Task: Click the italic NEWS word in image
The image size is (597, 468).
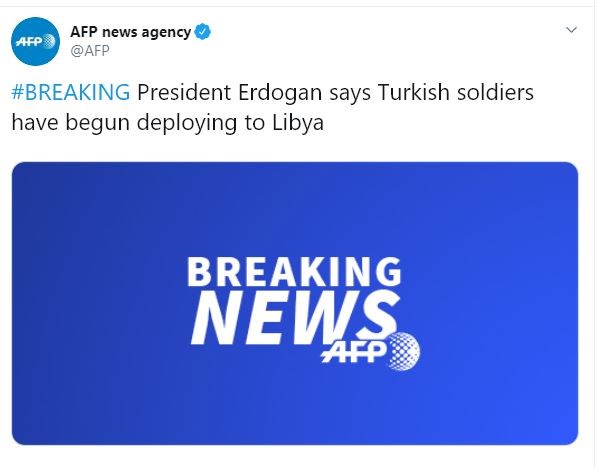Action: [x=295, y=318]
